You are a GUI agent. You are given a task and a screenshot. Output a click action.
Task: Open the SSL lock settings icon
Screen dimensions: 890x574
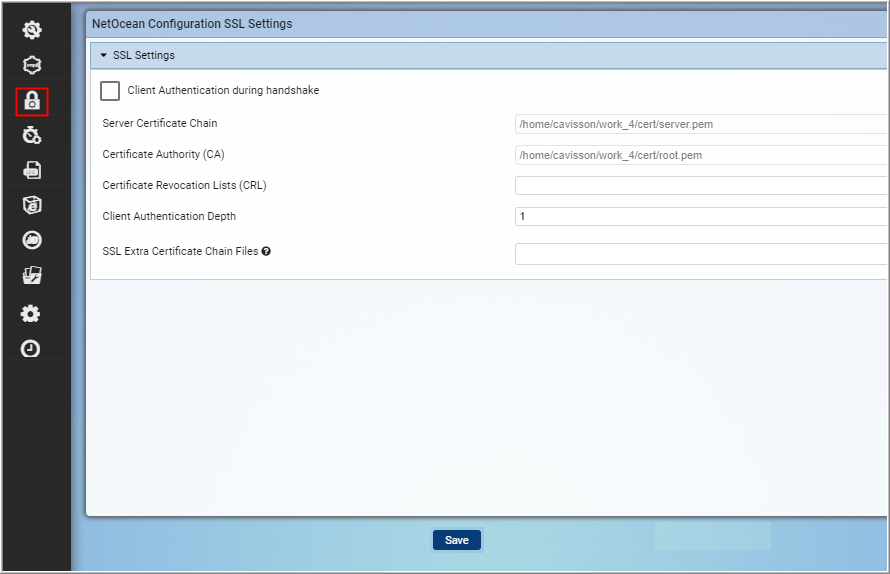[32, 102]
